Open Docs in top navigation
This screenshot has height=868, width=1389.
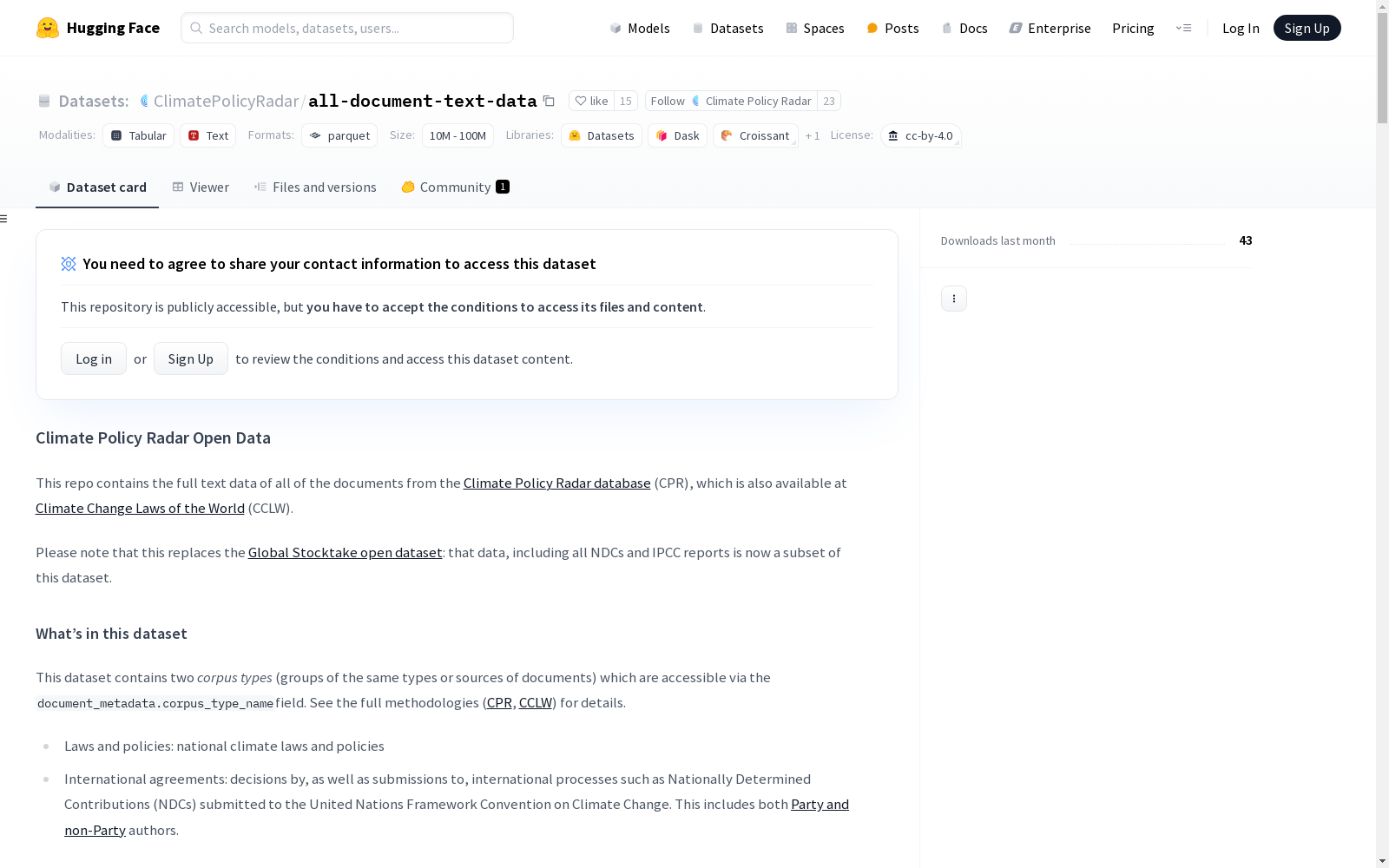point(964,28)
